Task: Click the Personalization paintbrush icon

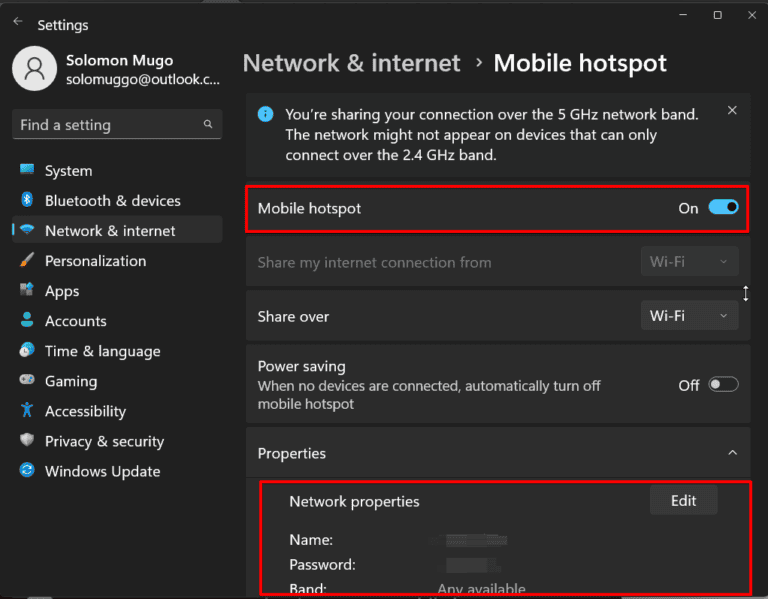Action: coord(27,260)
